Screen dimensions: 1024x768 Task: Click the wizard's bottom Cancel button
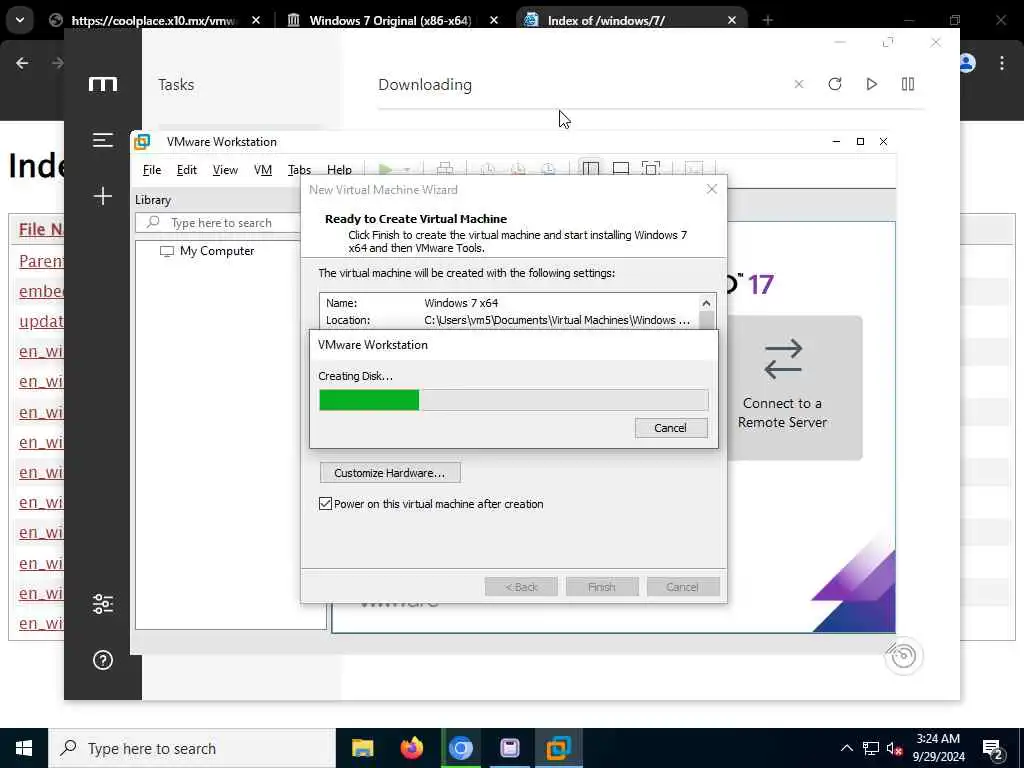[683, 586]
